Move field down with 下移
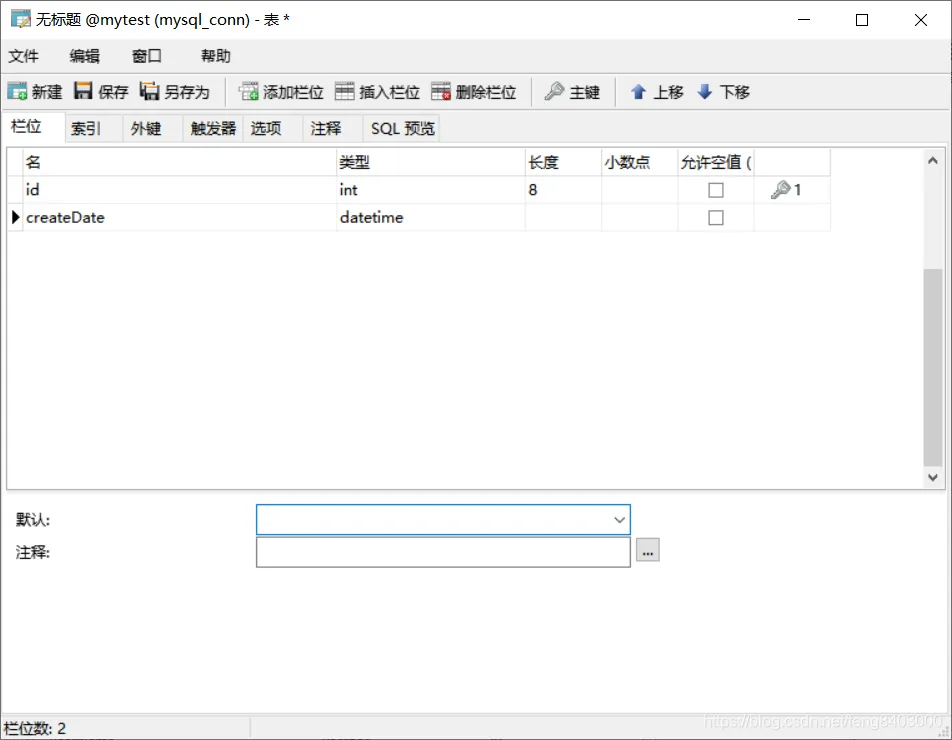The width and height of the screenshot is (952, 740). 723,92
